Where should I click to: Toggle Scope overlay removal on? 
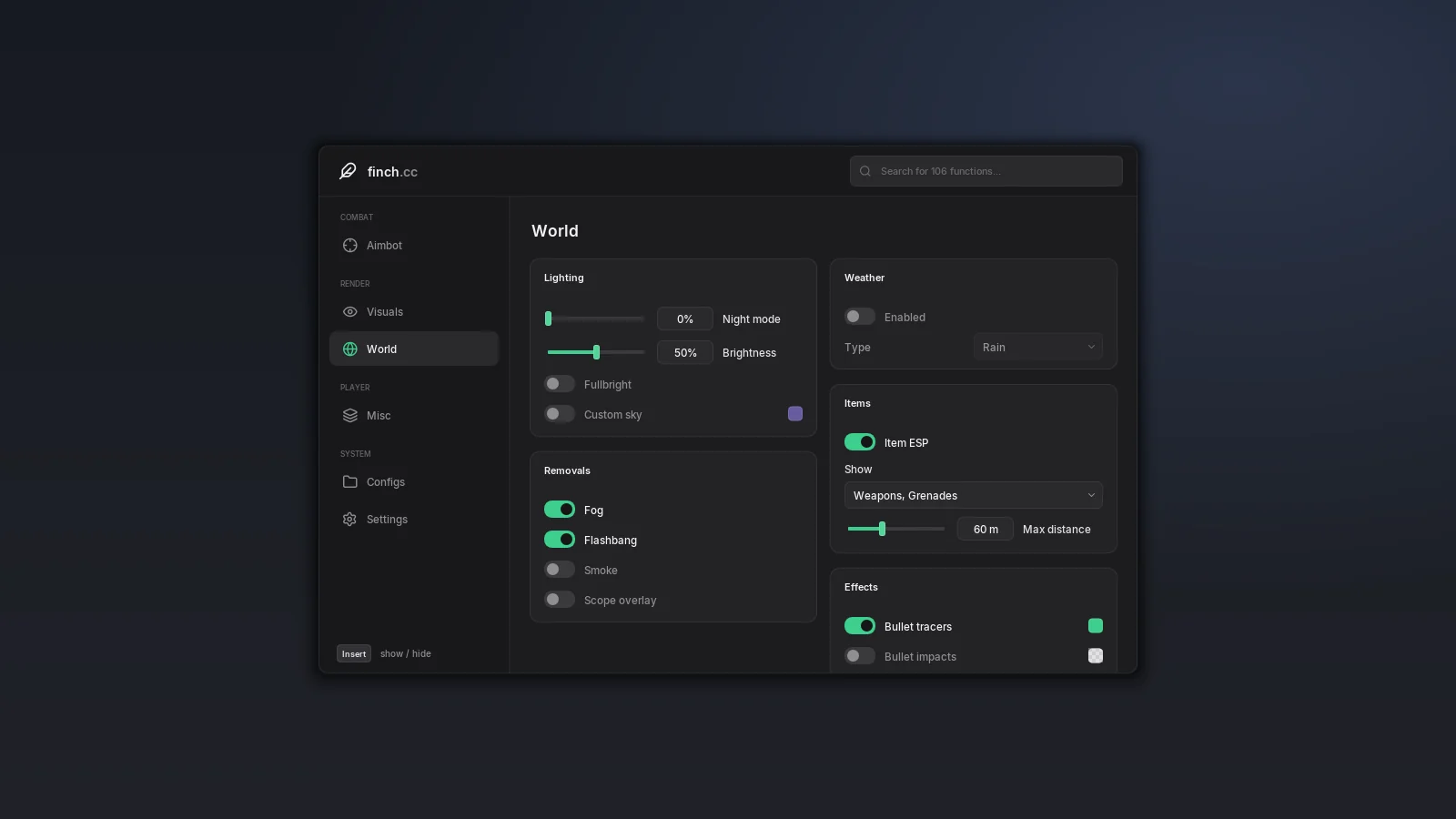(x=560, y=600)
